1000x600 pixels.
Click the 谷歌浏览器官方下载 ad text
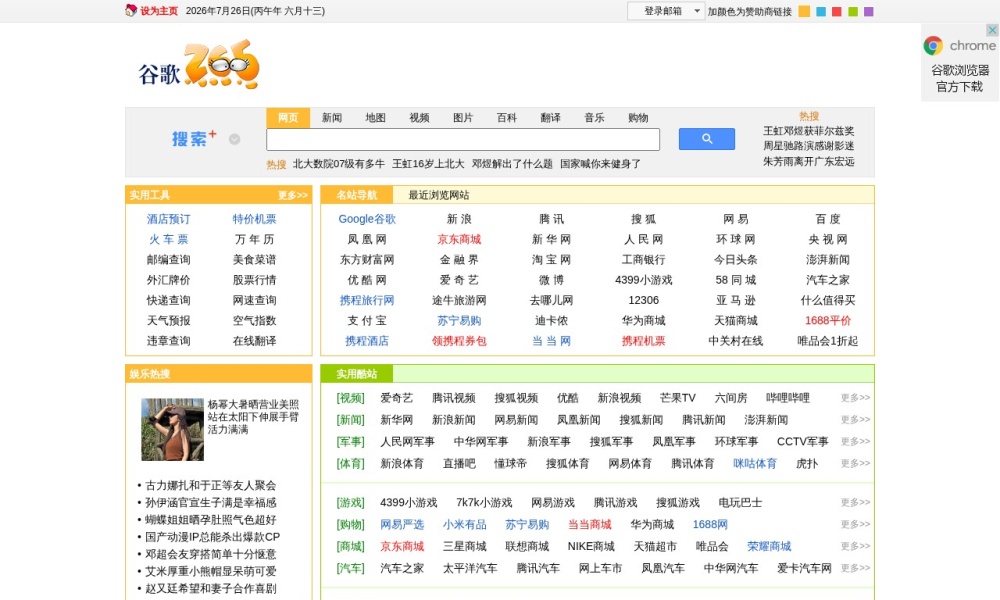coord(960,78)
